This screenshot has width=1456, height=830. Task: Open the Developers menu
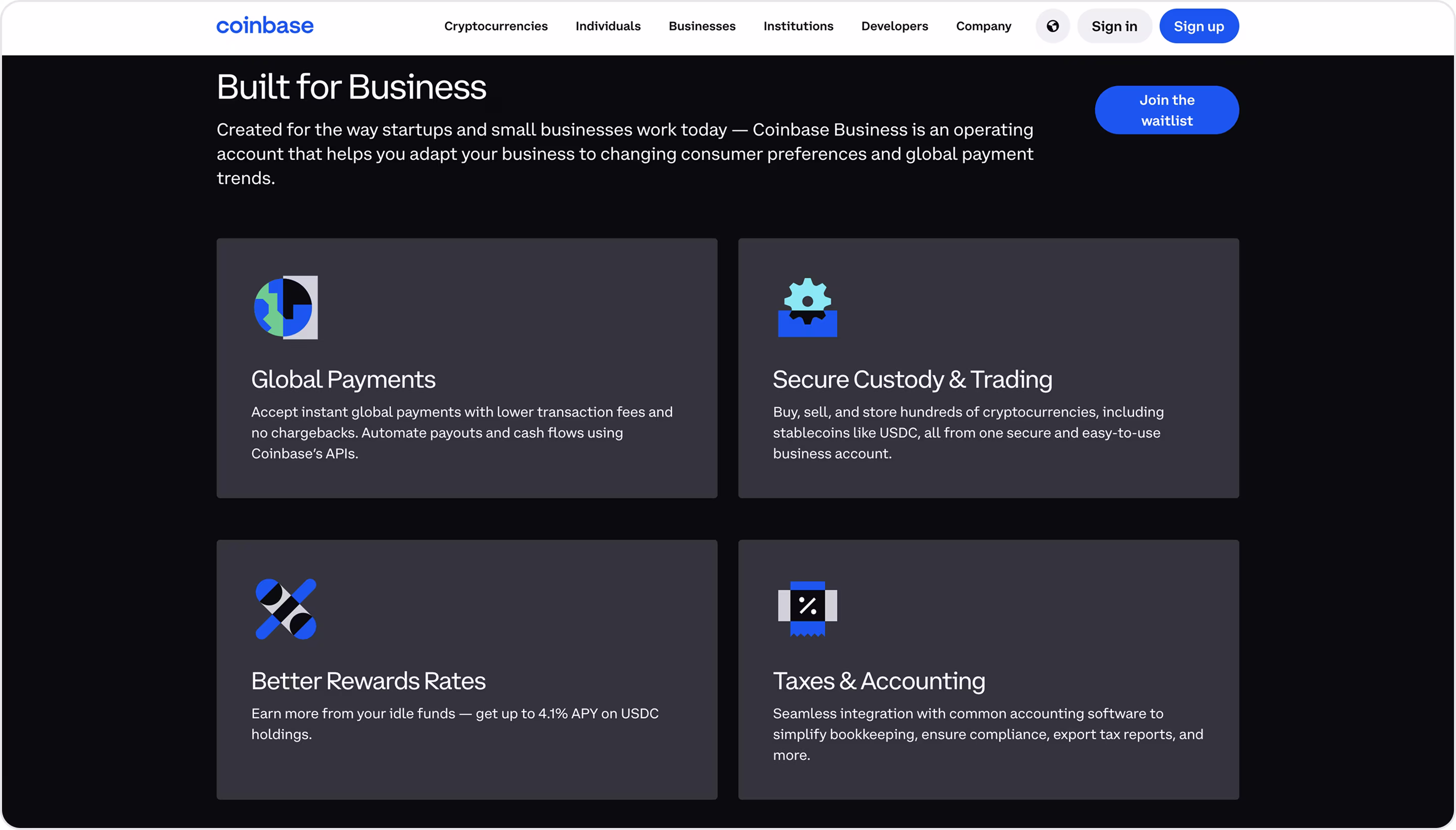pos(894,26)
